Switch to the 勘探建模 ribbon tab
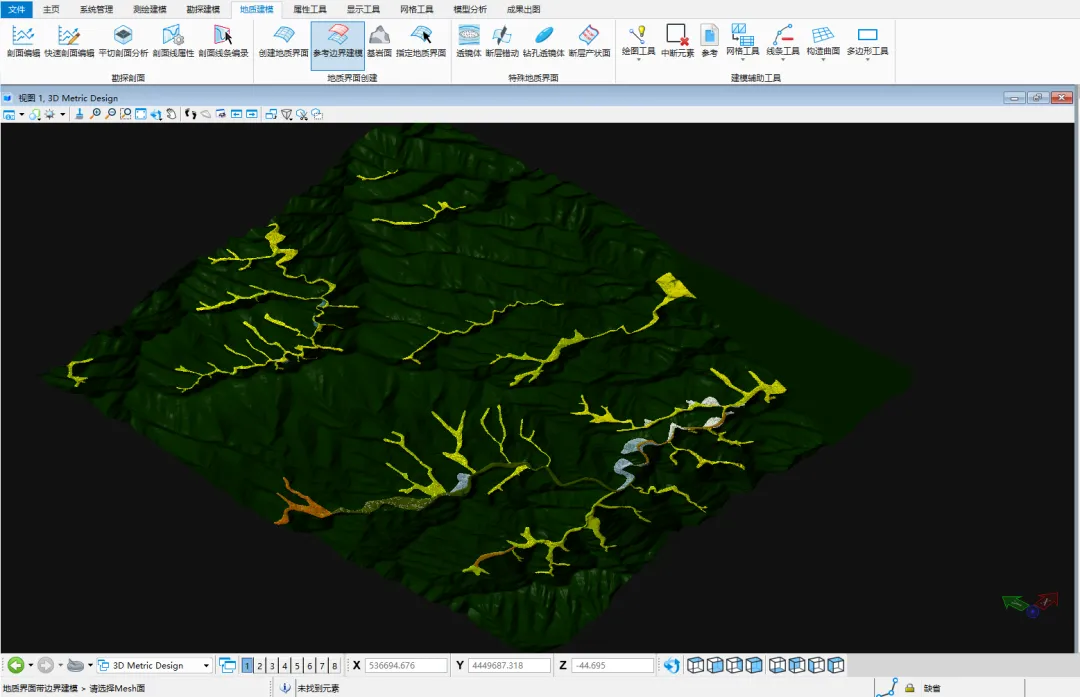The width and height of the screenshot is (1080, 697). click(x=203, y=9)
